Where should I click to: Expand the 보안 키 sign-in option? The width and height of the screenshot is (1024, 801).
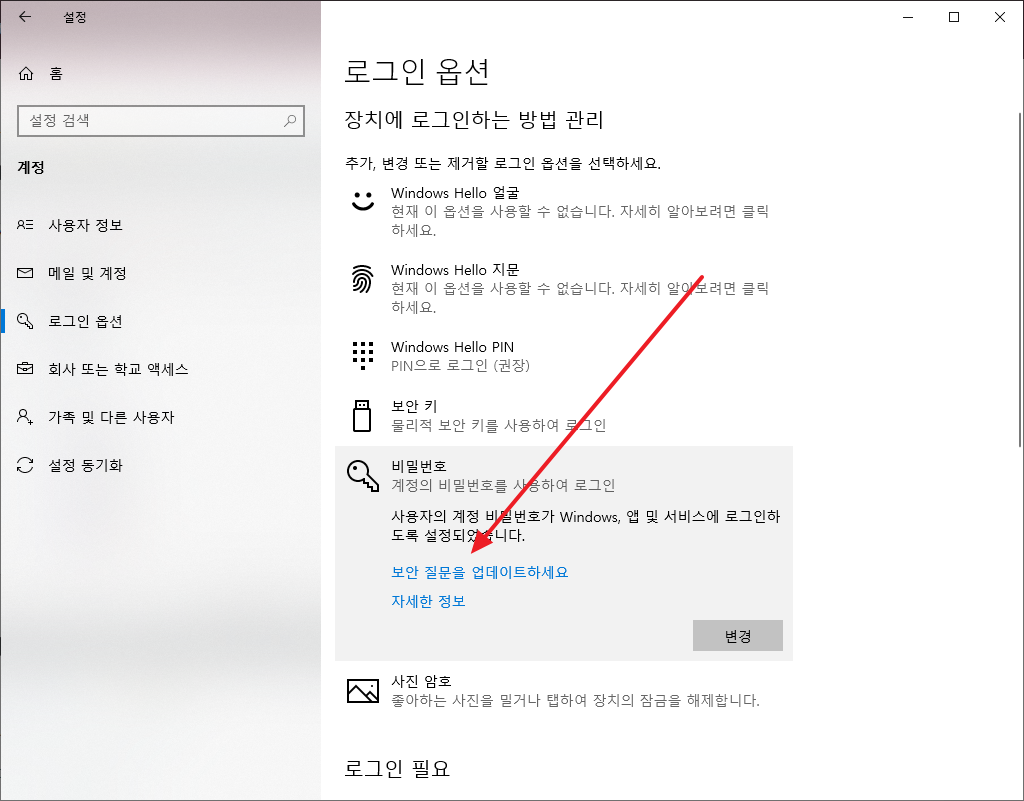pyautogui.click(x=564, y=416)
